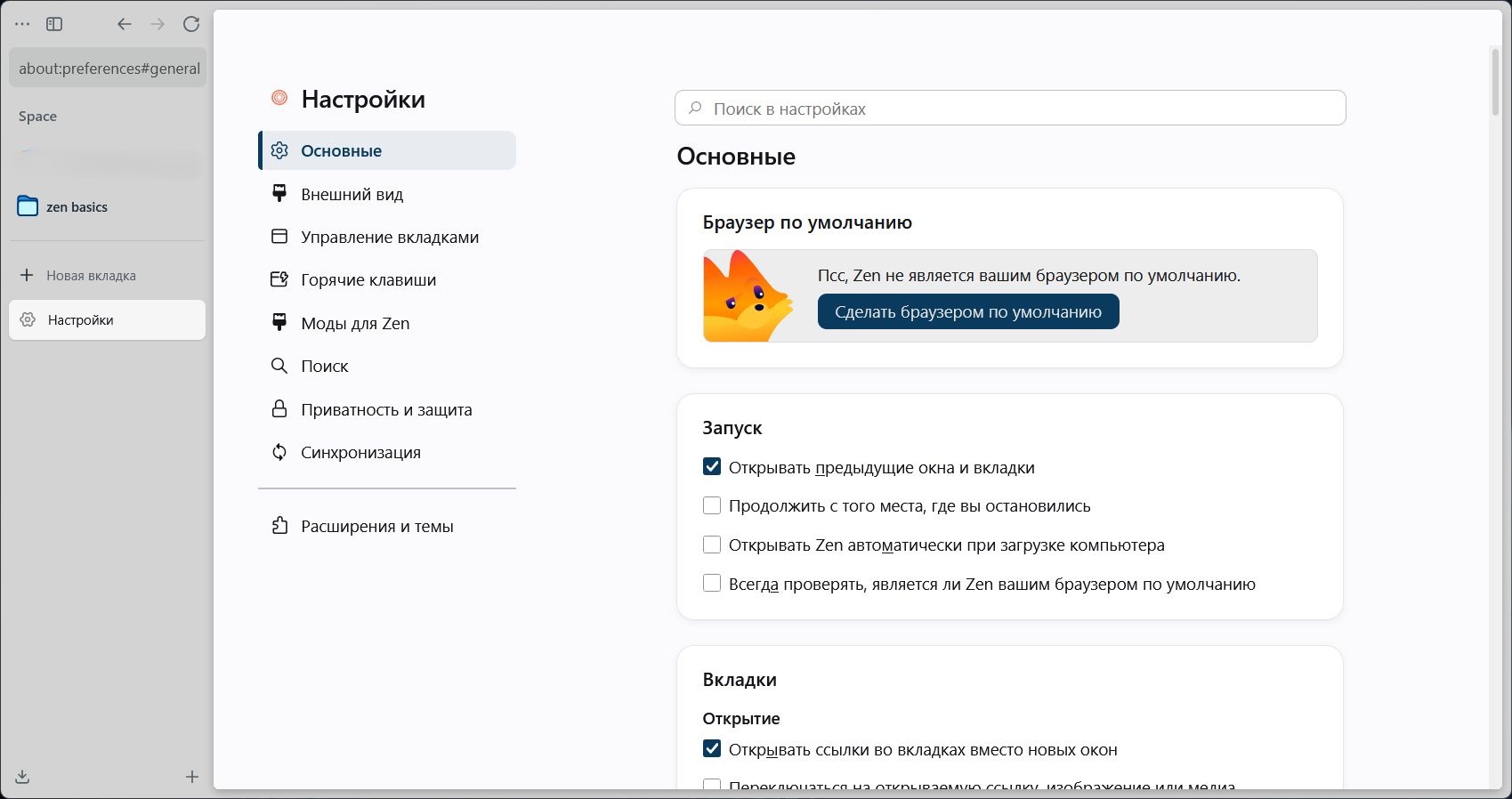
Task: Uncheck Открывать предыдущие окна и вкладки
Action: point(712,467)
